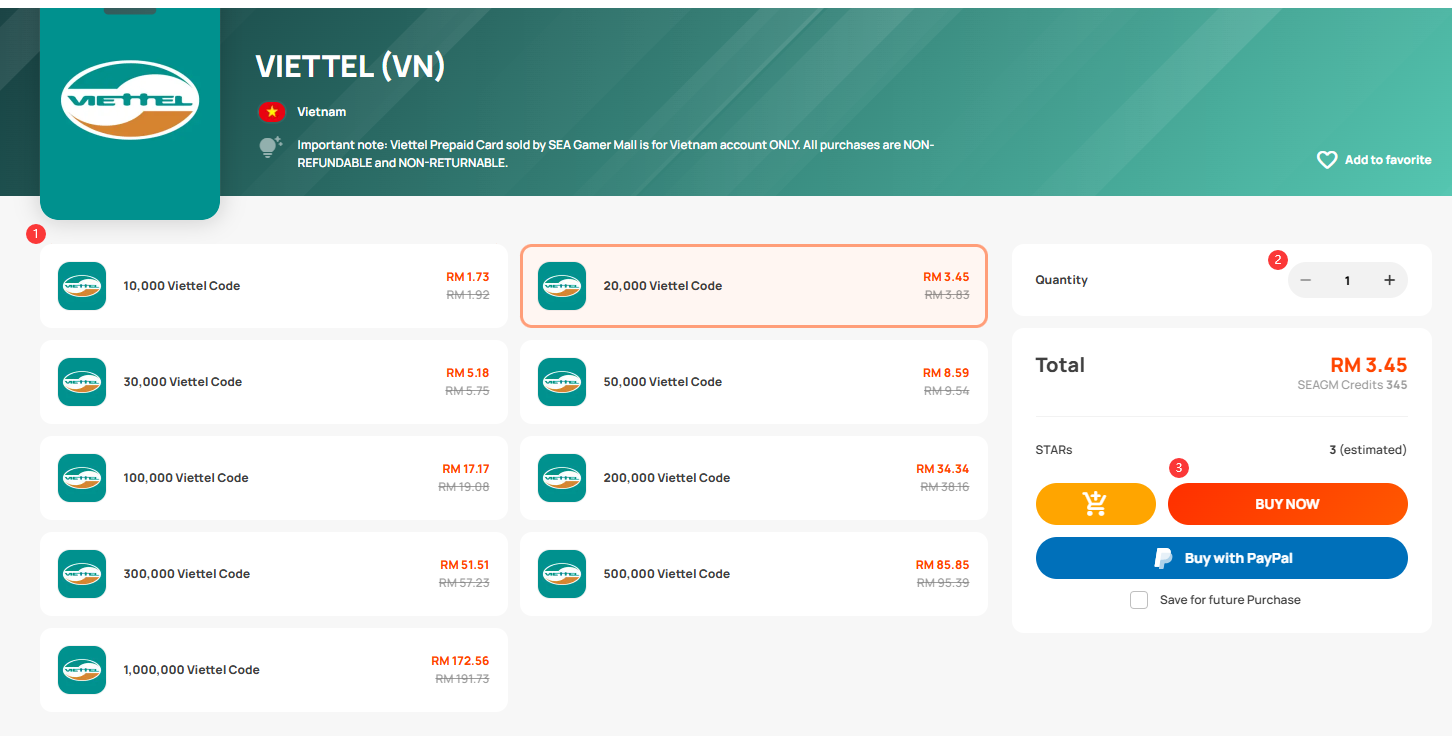The width and height of the screenshot is (1452, 736).
Task: Choose the 1,000,000 Viettel Code label
Action: (191, 670)
